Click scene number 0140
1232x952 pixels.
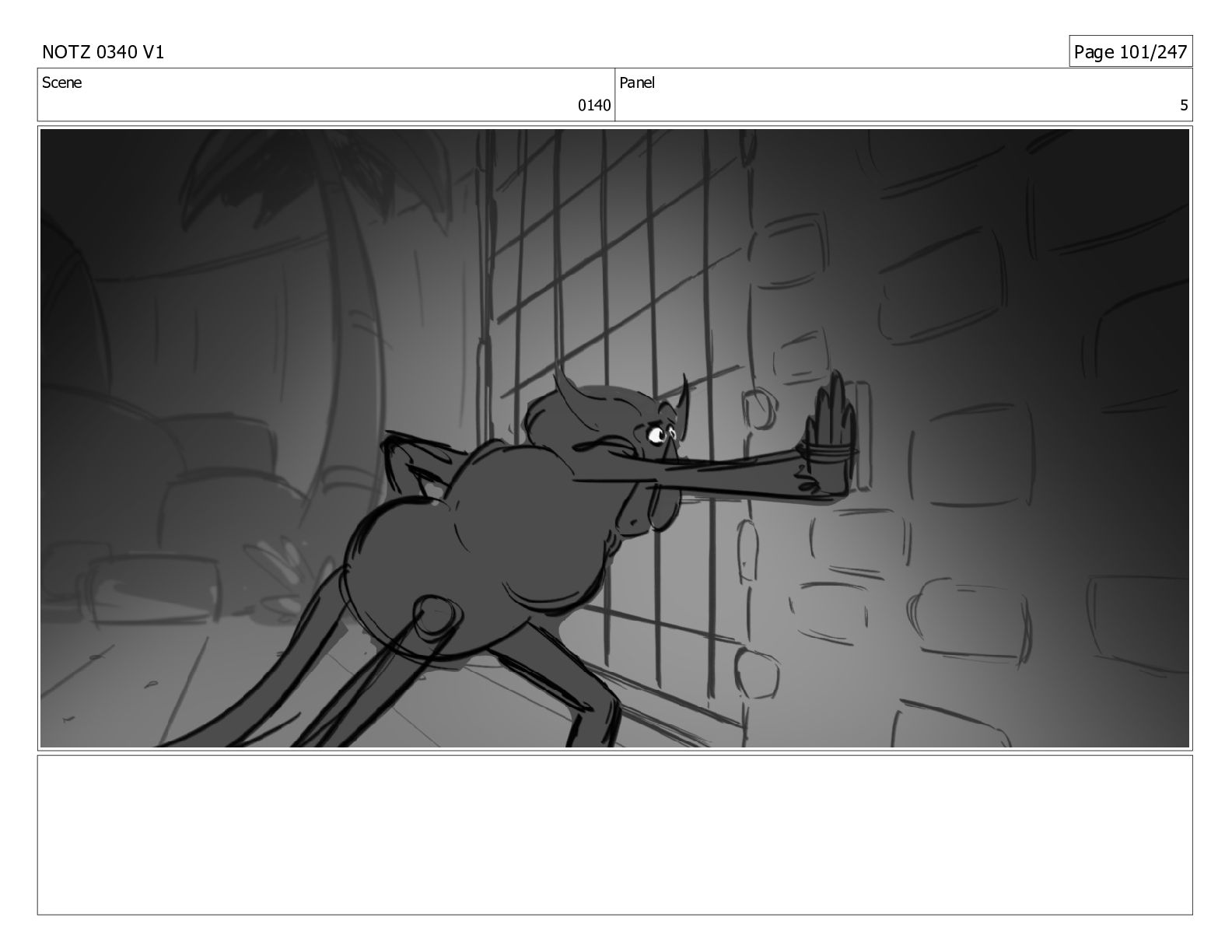[x=594, y=106]
